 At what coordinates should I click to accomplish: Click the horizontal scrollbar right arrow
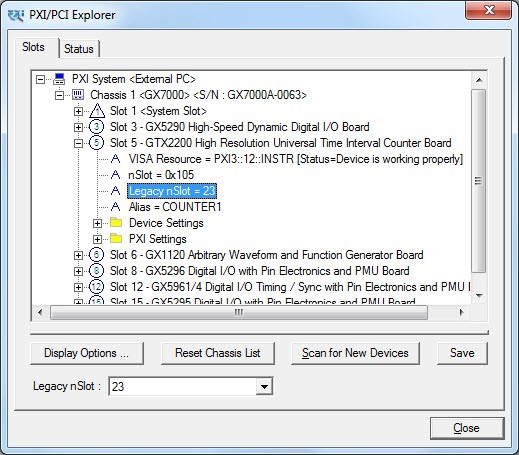[x=461, y=313]
